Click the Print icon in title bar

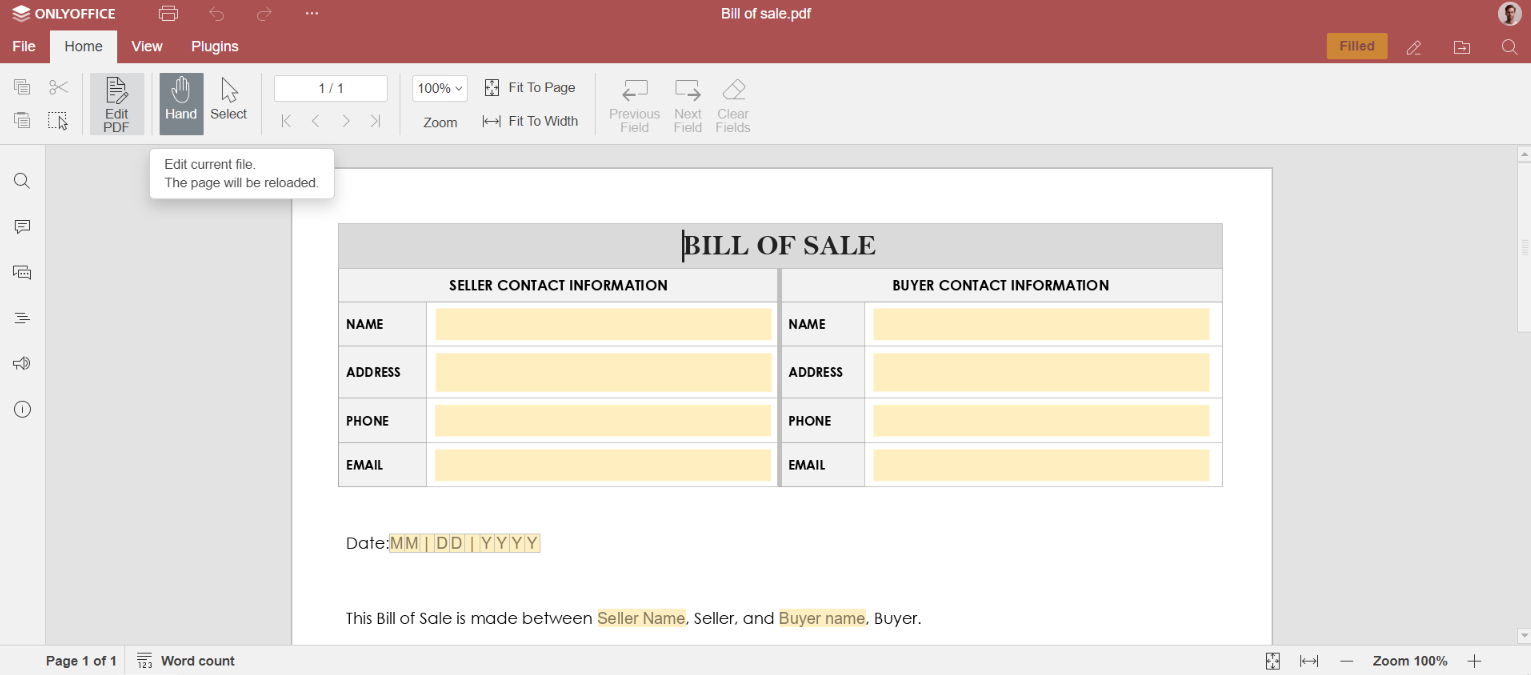pyautogui.click(x=168, y=14)
